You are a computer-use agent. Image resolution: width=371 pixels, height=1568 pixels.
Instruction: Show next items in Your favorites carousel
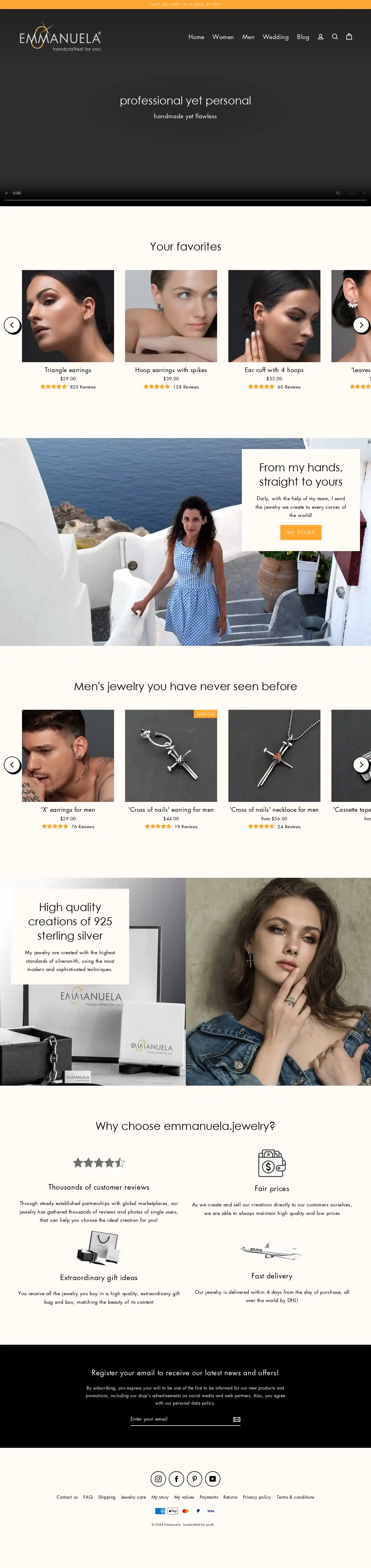click(361, 325)
